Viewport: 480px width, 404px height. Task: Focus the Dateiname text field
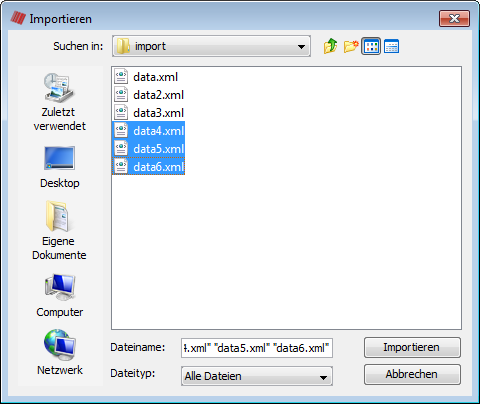(x=257, y=348)
